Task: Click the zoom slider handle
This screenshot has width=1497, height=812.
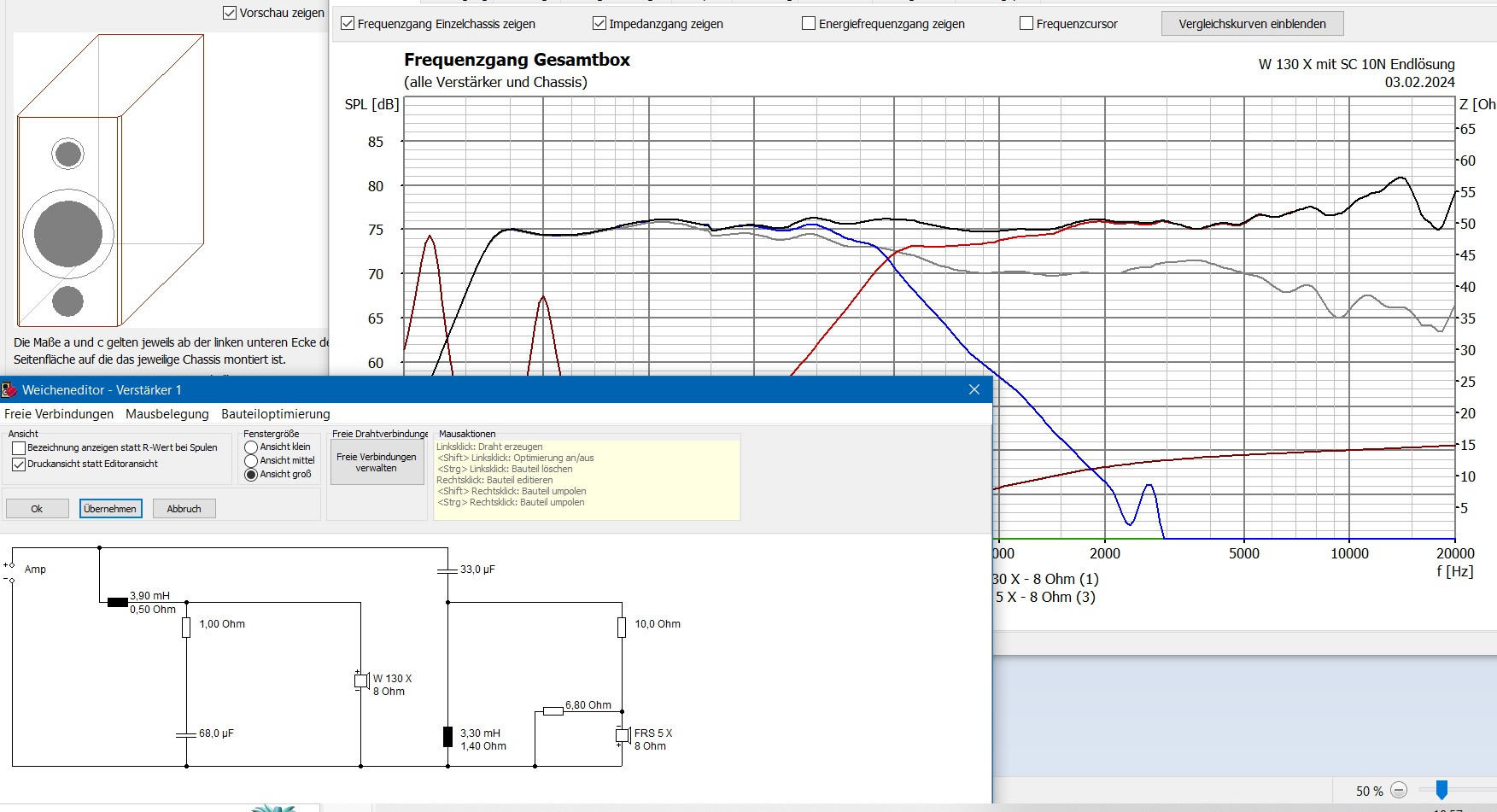Action: (x=1441, y=790)
